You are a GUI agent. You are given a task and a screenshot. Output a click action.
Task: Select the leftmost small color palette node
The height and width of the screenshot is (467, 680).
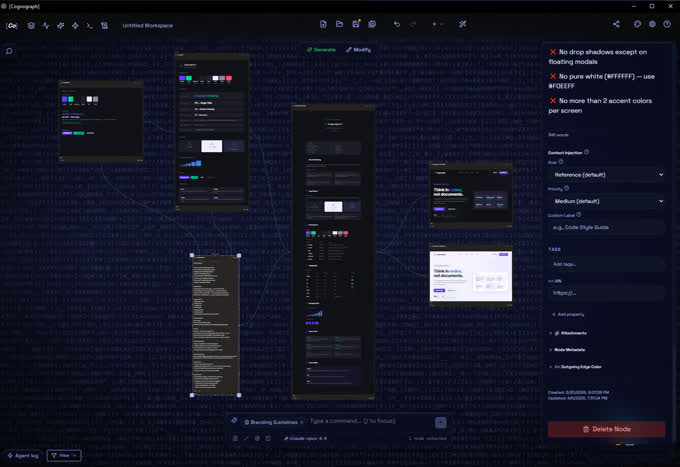101,121
